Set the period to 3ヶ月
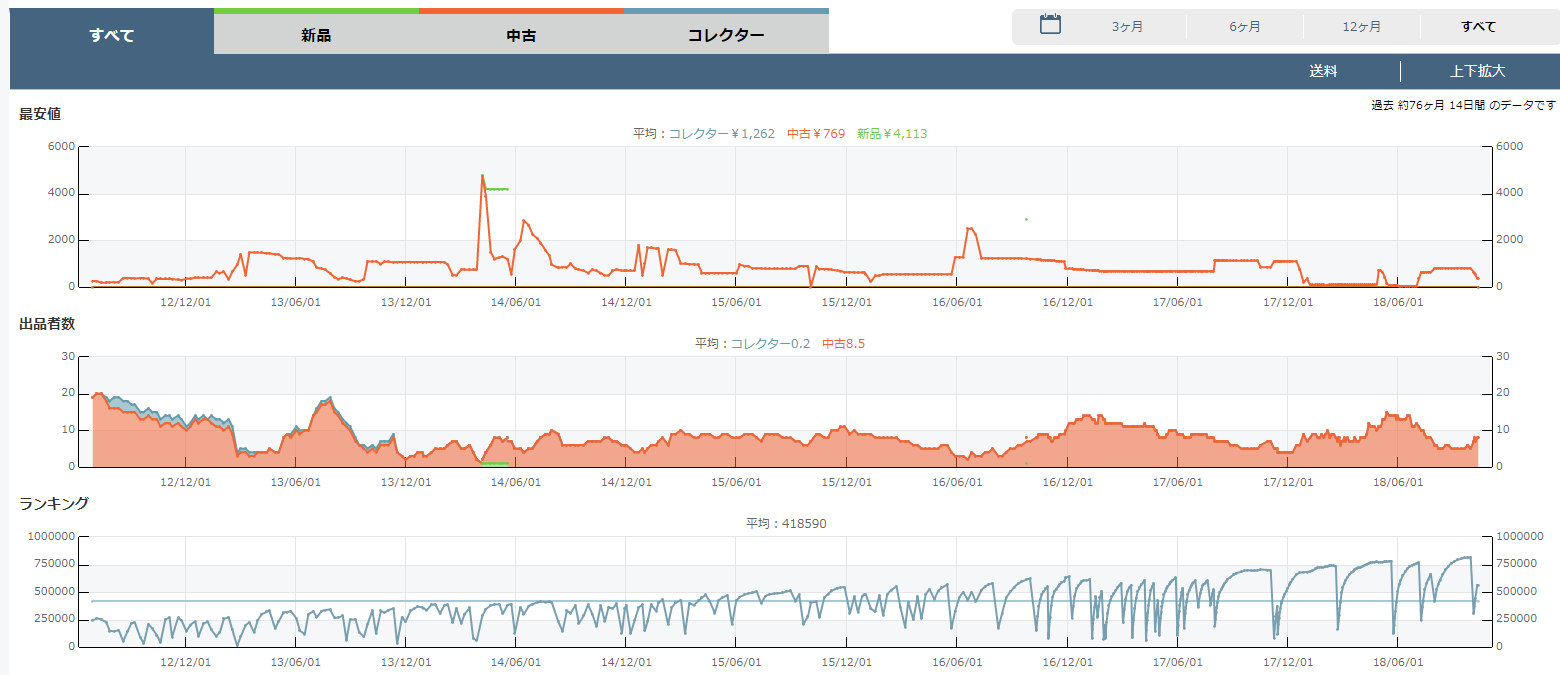Viewport: 1560px width, 675px height. pos(1127,27)
